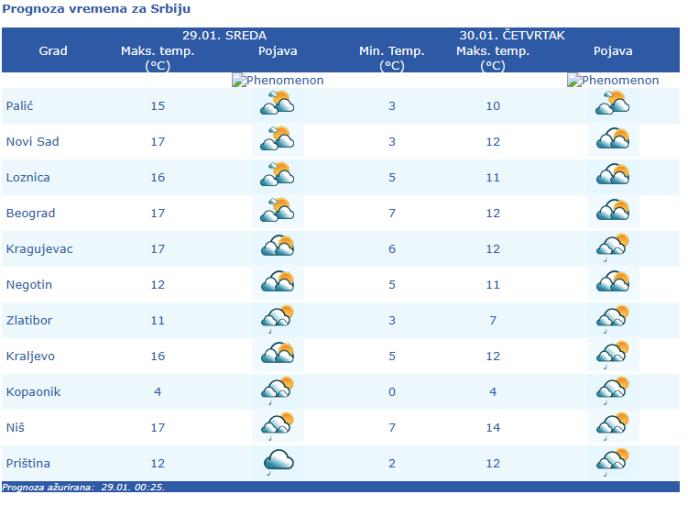The height and width of the screenshot is (505, 688).
Task: Click Palić Wednesday weather icon
Action: click(277, 104)
